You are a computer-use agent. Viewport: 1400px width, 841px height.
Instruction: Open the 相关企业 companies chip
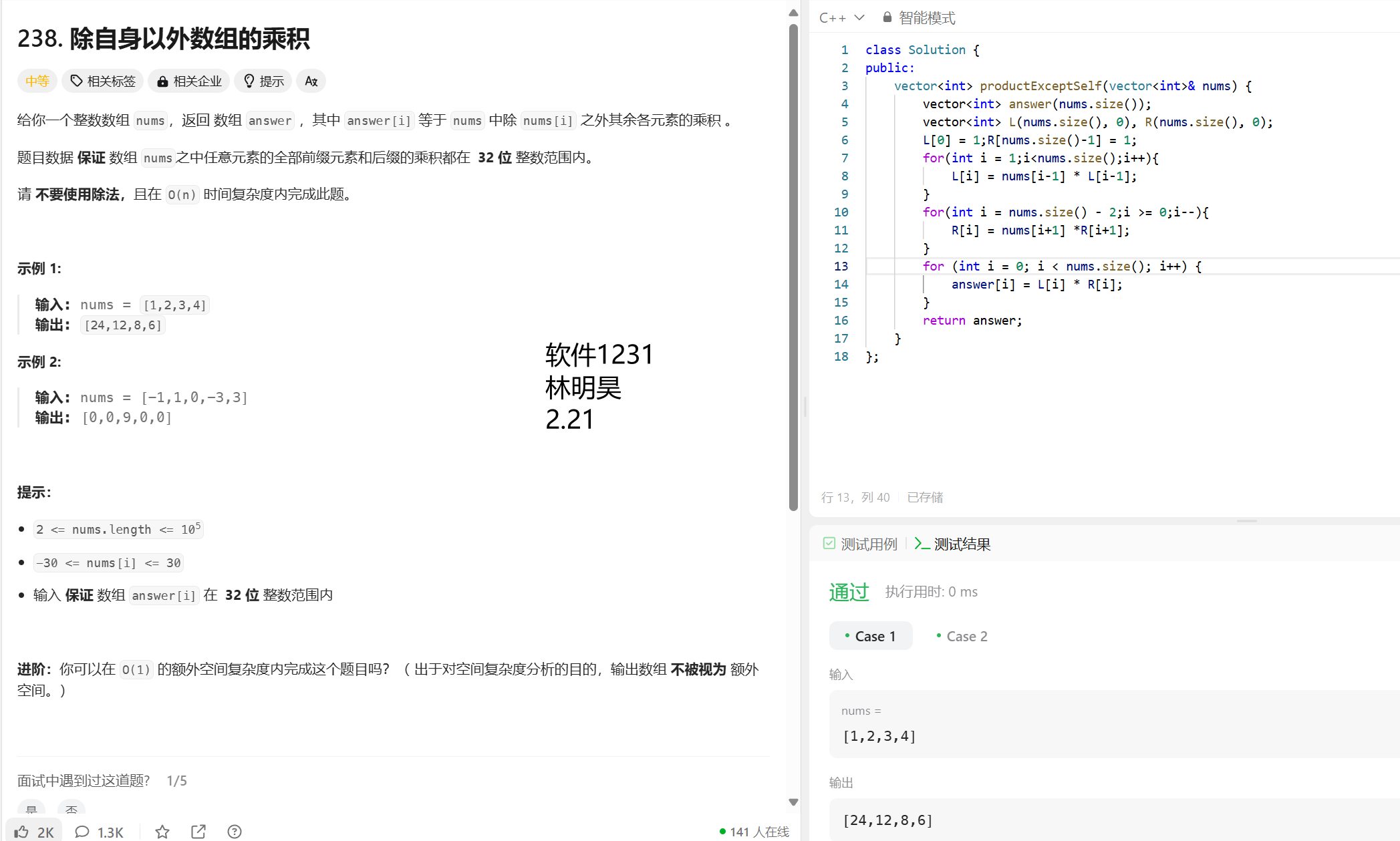189,81
